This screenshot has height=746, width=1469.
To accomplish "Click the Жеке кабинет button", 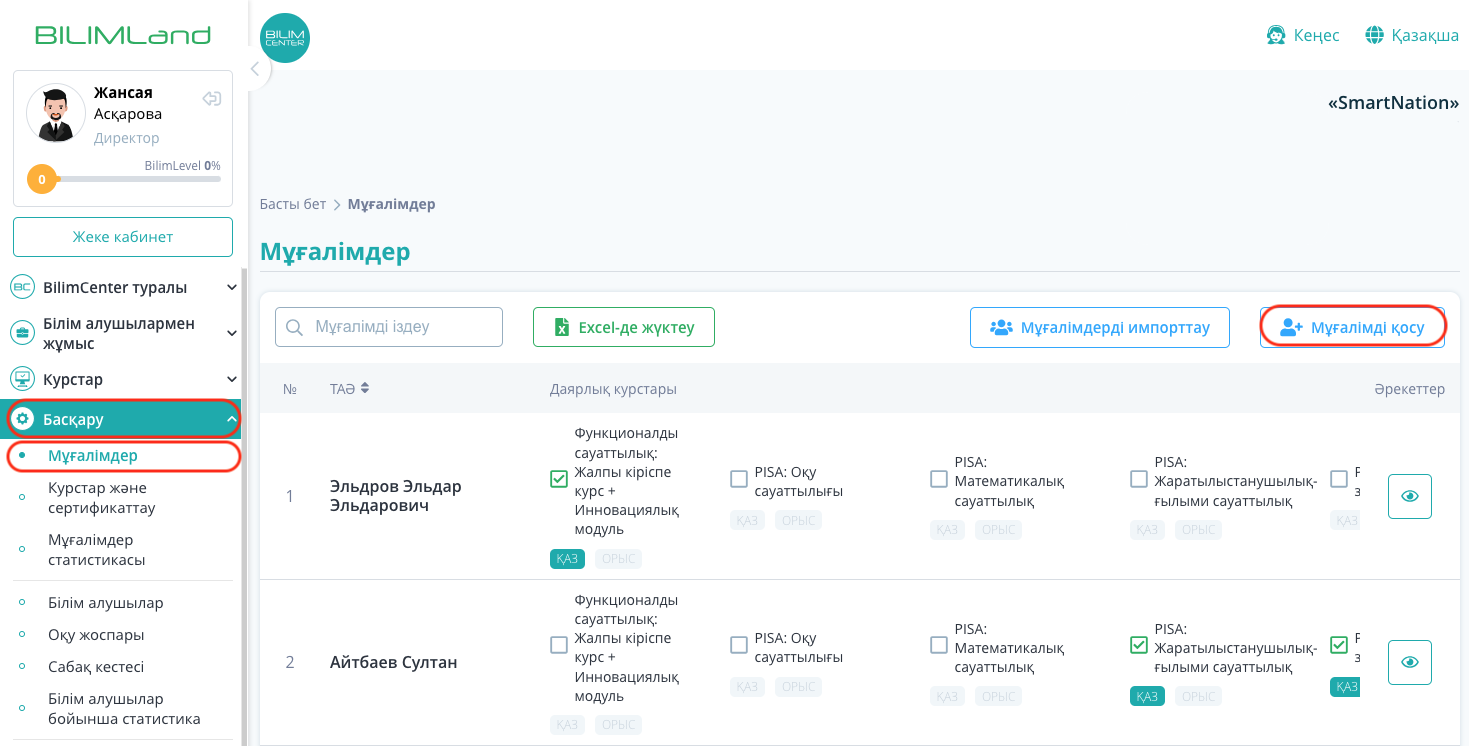I will 123,237.
